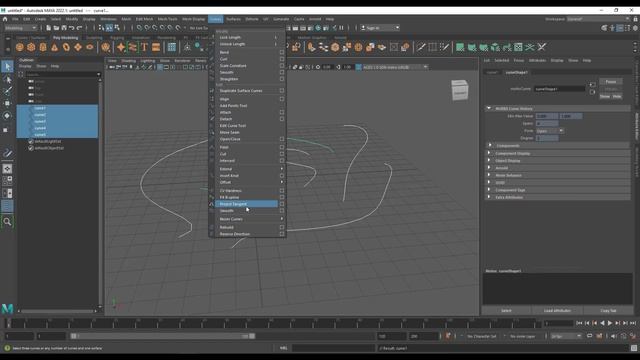The image size is (640, 360).
Task: Click the go to end playback button
Action: tap(633, 323)
